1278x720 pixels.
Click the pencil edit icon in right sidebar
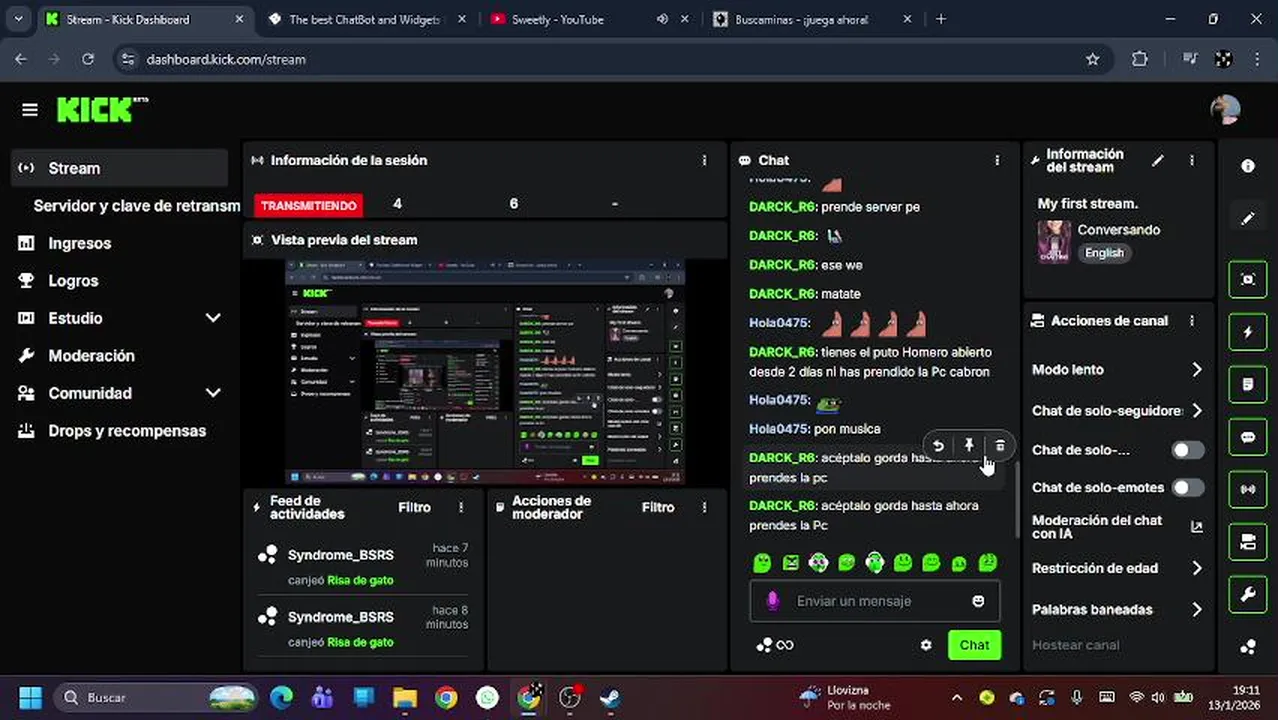click(x=1247, y=218)
